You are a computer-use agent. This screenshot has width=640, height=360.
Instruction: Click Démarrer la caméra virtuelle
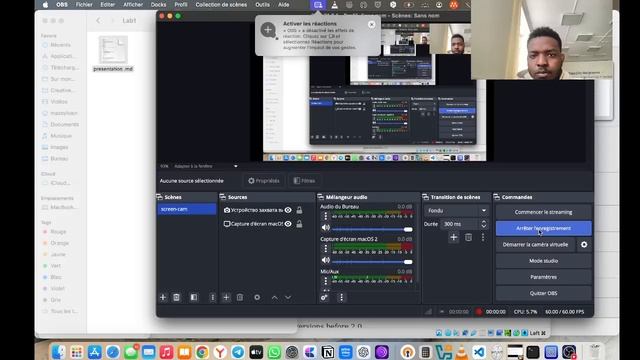click(535, 244)
